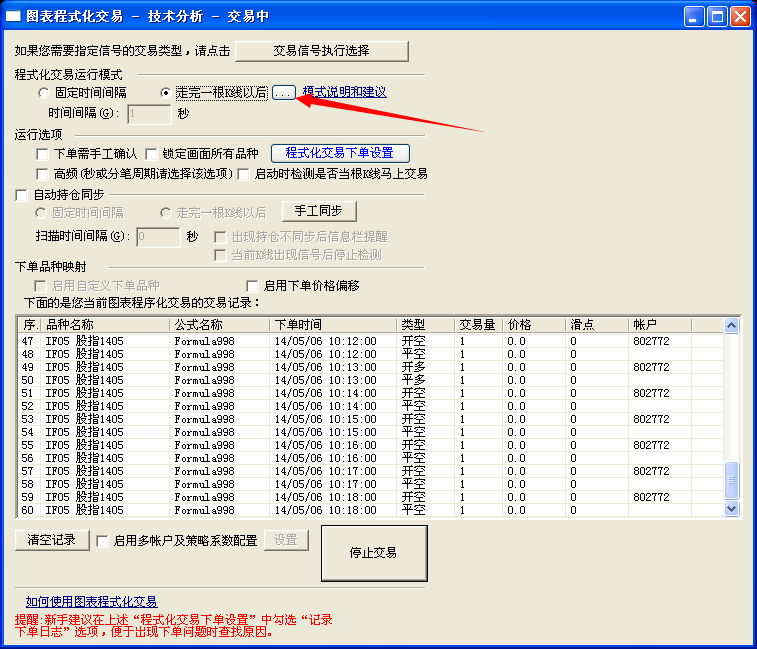
Task: Click the 类型 column header
Action: point(425,325)
